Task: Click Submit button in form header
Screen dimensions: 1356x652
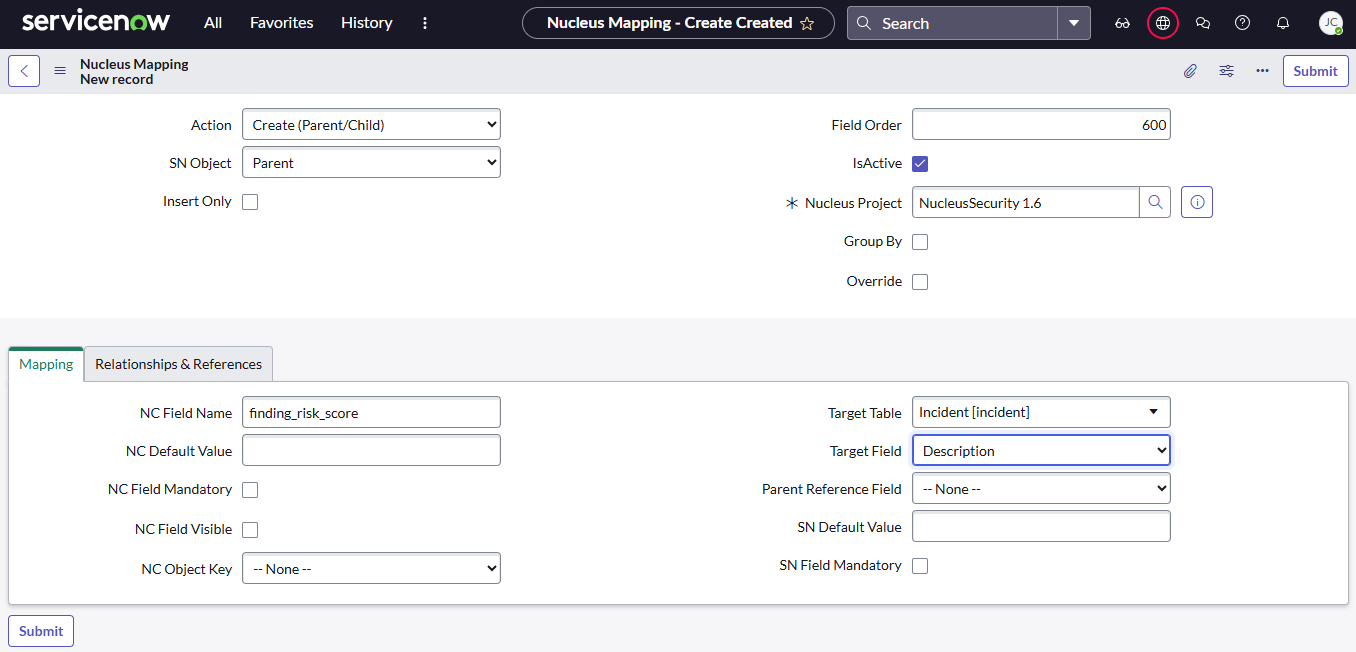Action: (x=1315, y=71)
